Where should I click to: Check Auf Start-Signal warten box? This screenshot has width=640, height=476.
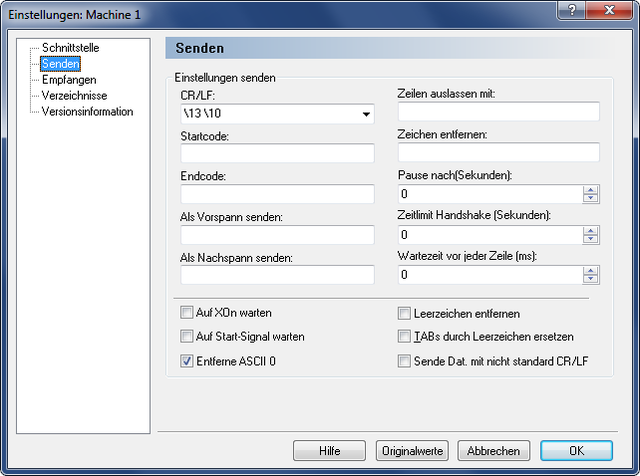(187, 336)
